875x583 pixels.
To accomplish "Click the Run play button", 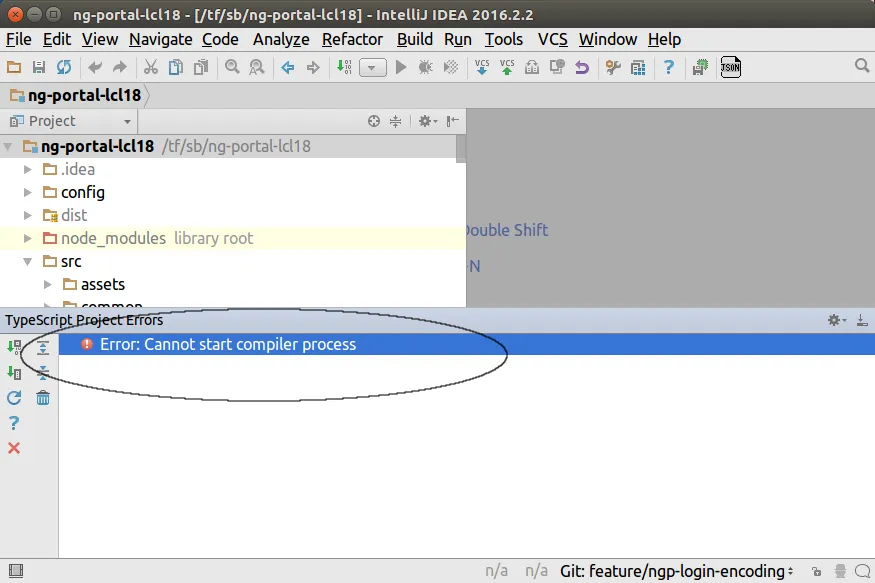I will (x=401, y=68).
